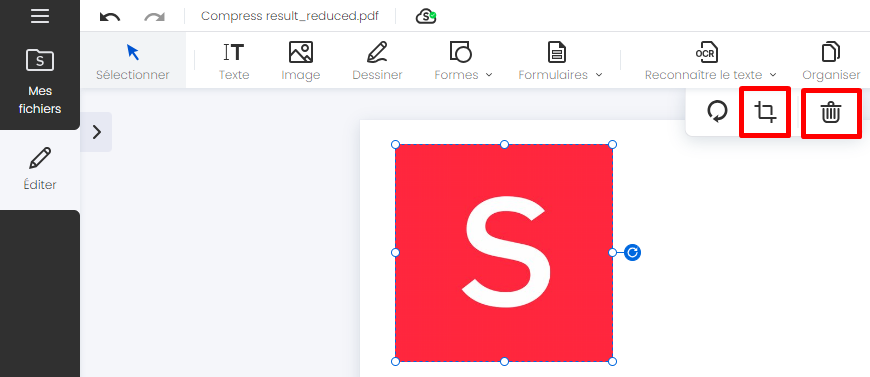Click the blue rotation handle on image
This screenshot has width=870, height=377.
[632, 253]
